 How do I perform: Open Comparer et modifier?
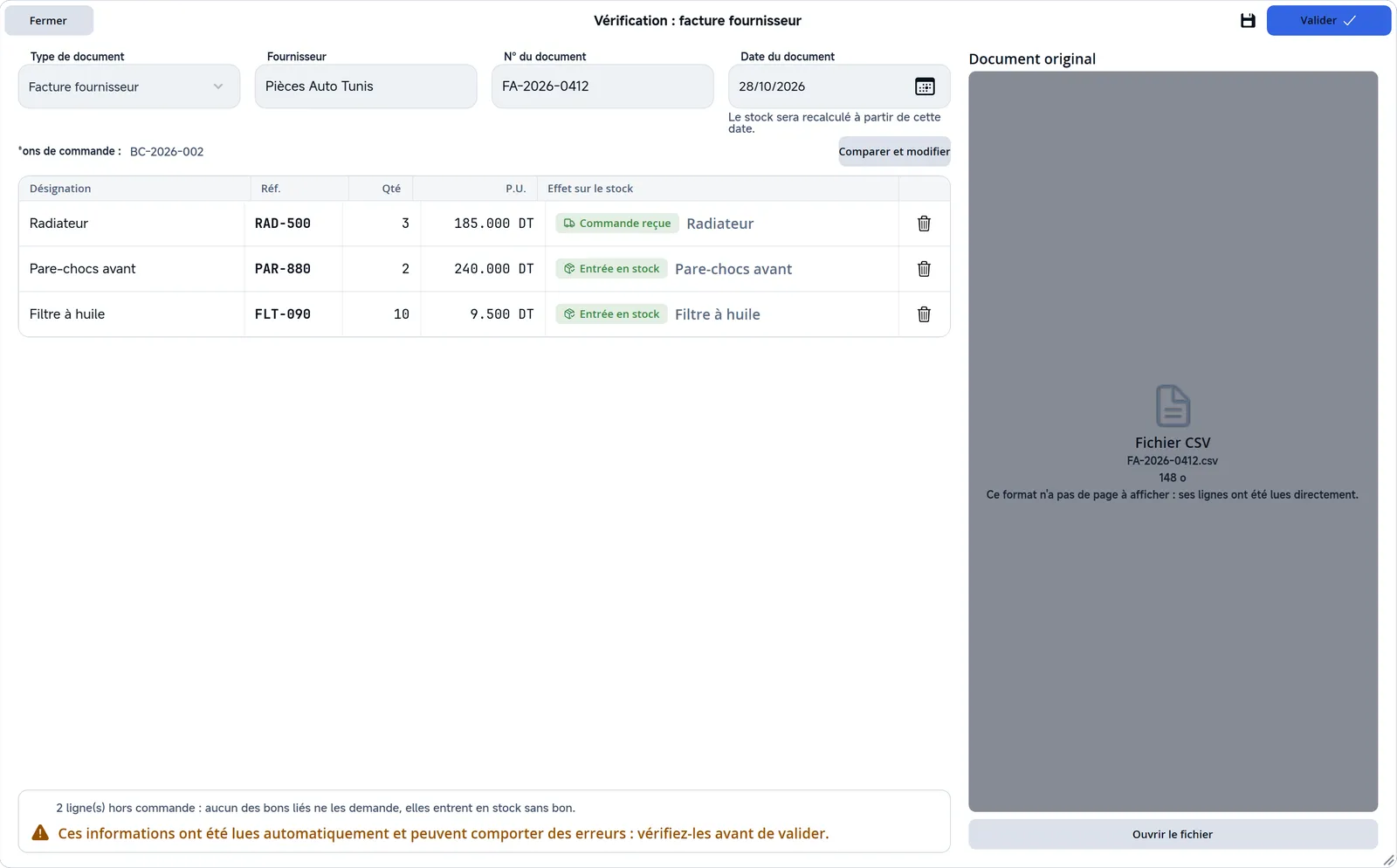tap(894, 152)
